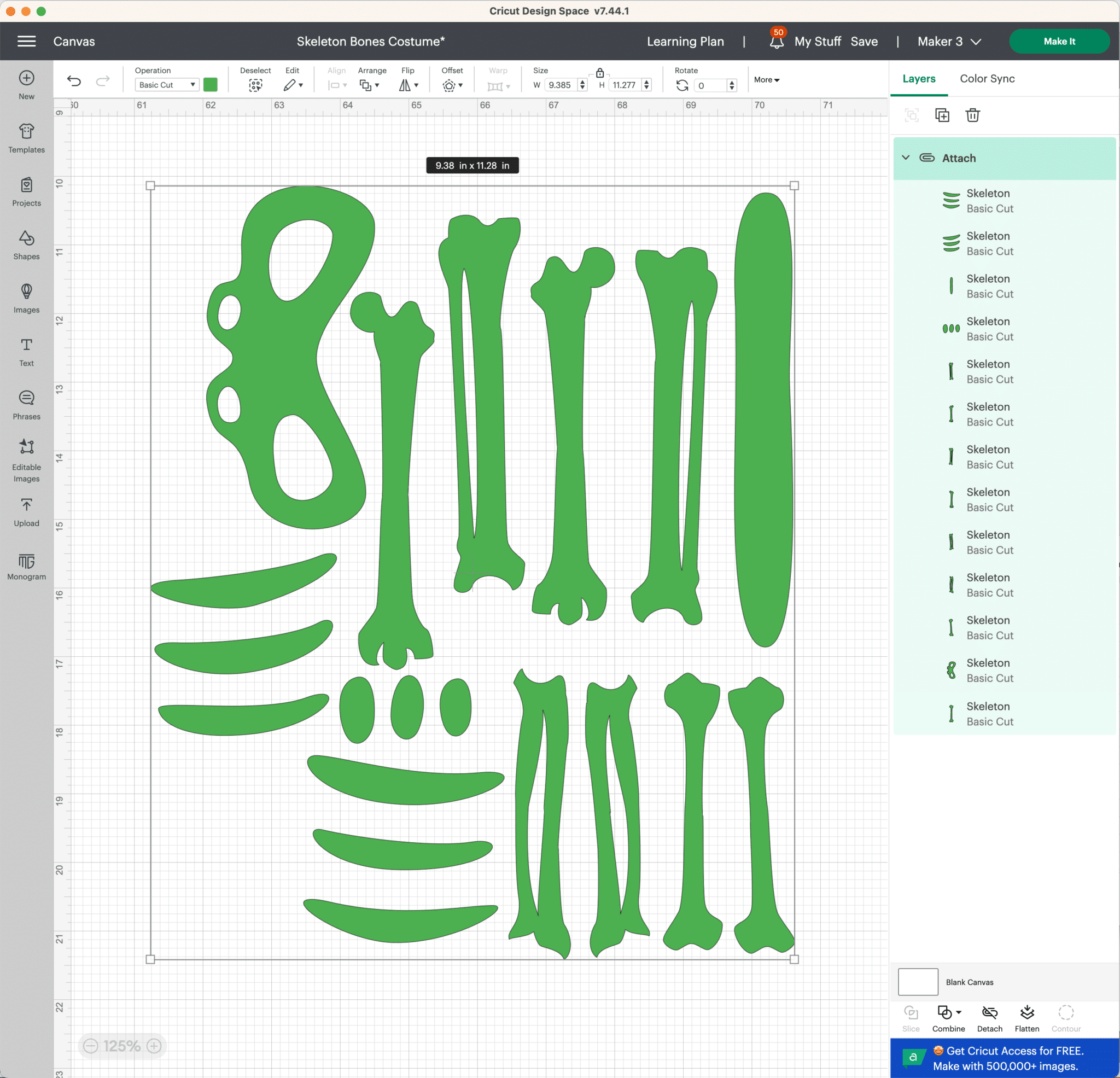Delete selected layer with trash icon

972,115
